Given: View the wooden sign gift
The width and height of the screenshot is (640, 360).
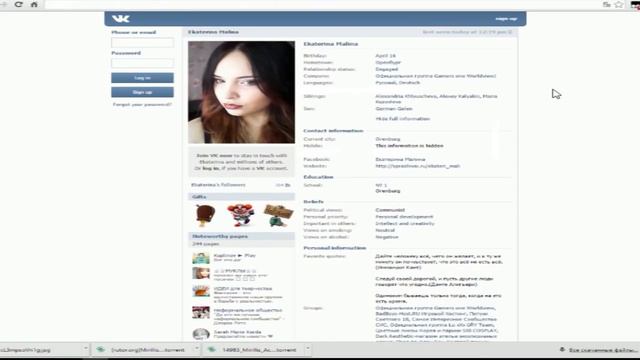Looking at the screenshot, I should click(278, 215).
